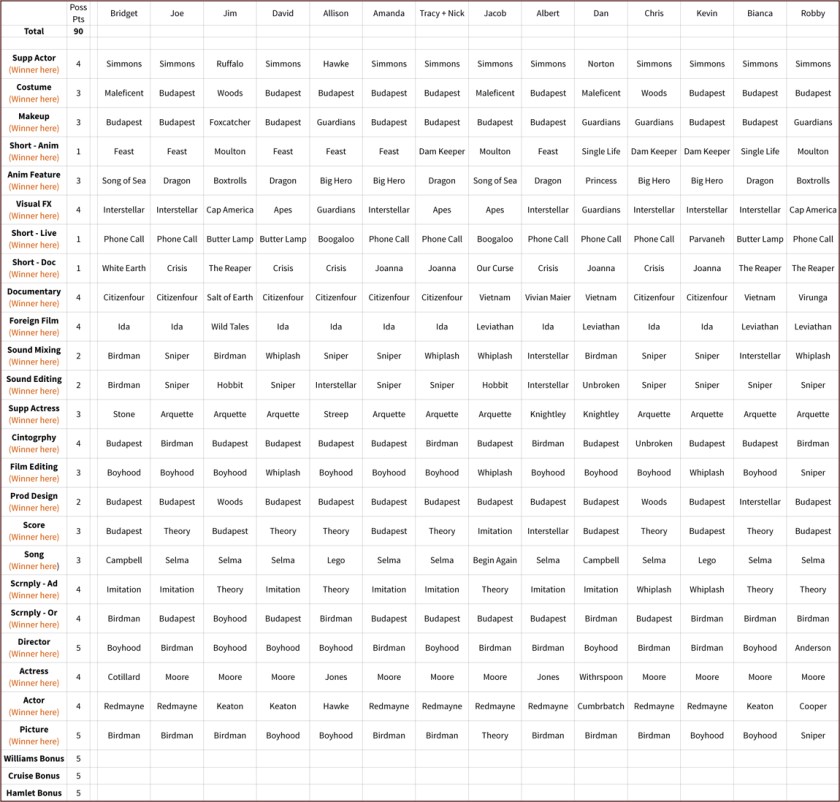This screenshot has height=802, width=840.
Task: Click the Salt of Earth documentary cell
Action: (230, 298)
